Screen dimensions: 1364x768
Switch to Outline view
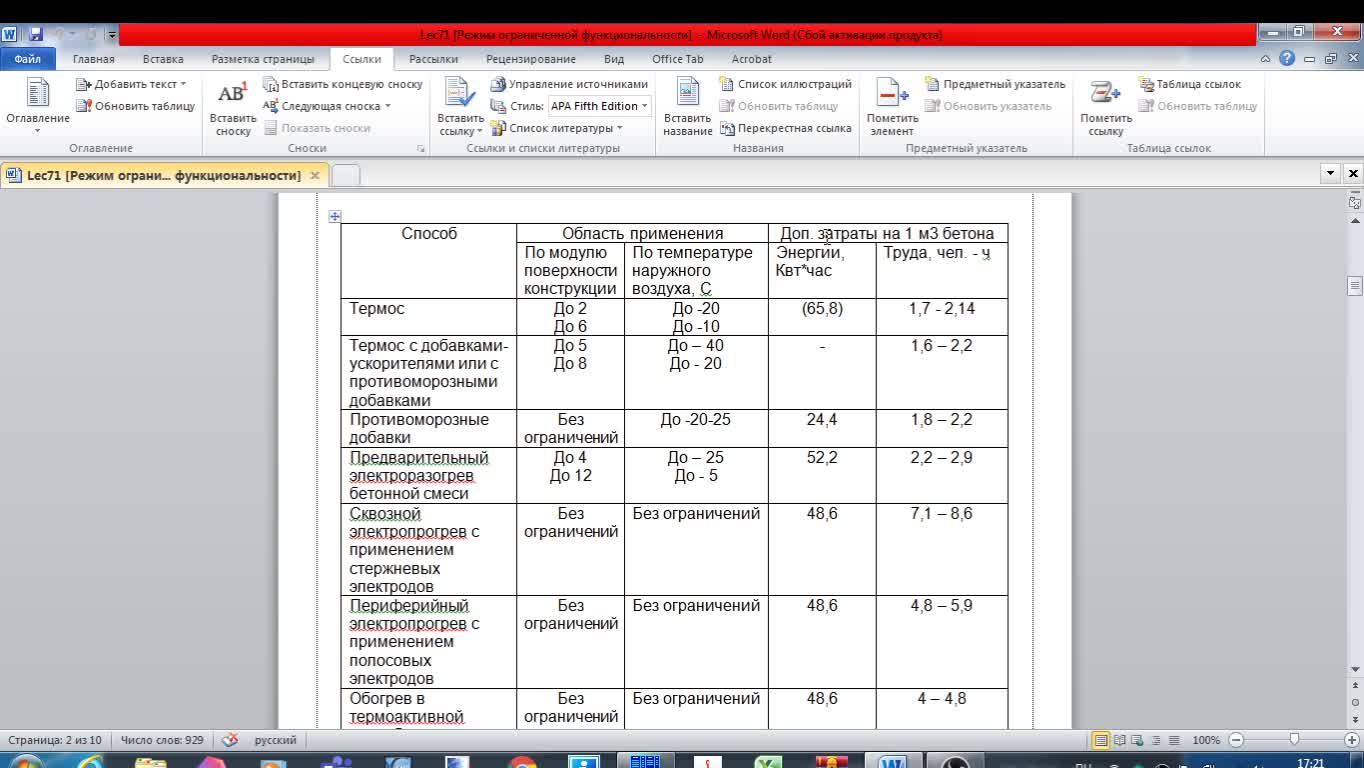coord(1156,740)
